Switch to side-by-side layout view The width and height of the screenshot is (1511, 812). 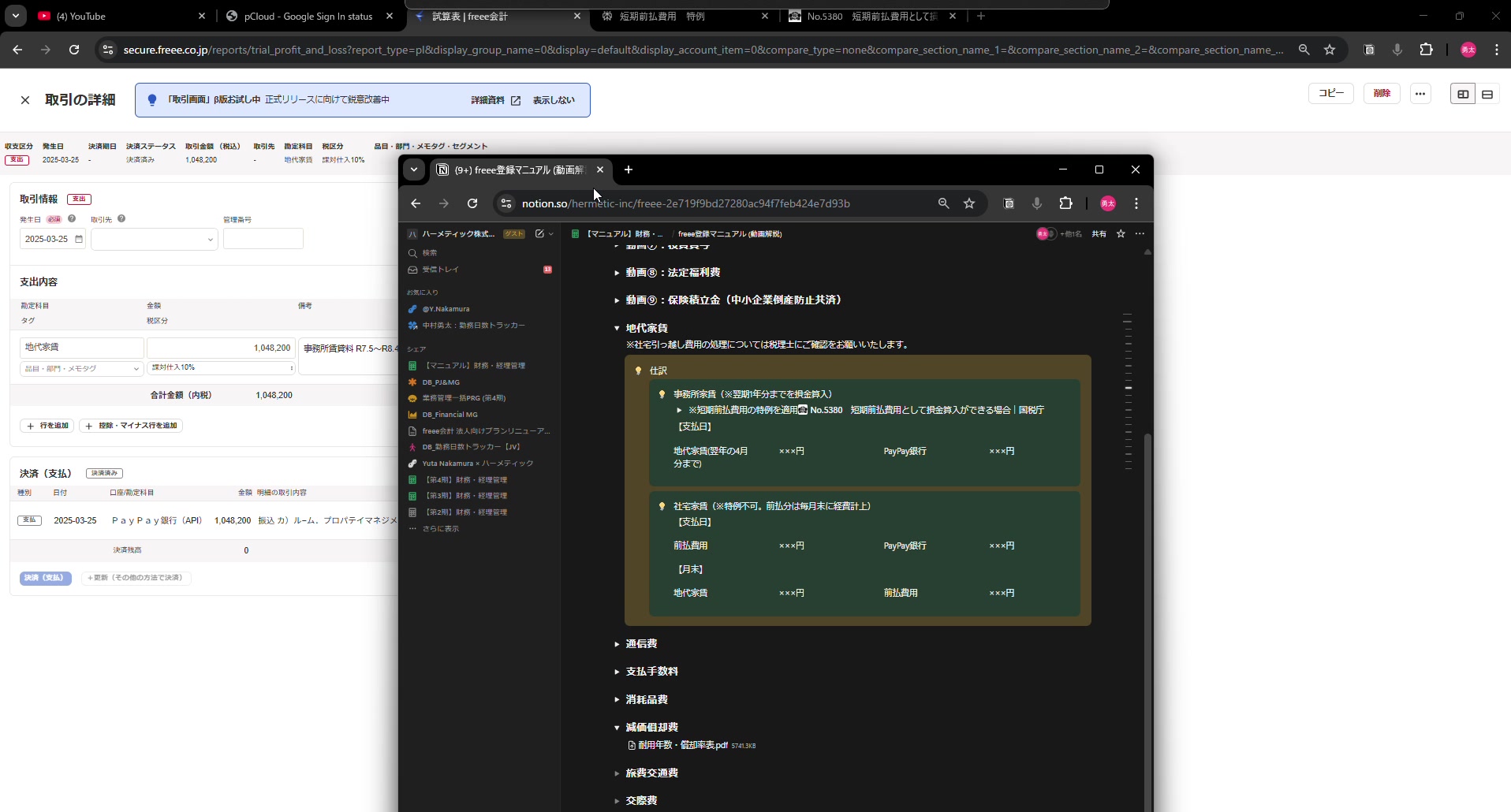coord(1463,94)
